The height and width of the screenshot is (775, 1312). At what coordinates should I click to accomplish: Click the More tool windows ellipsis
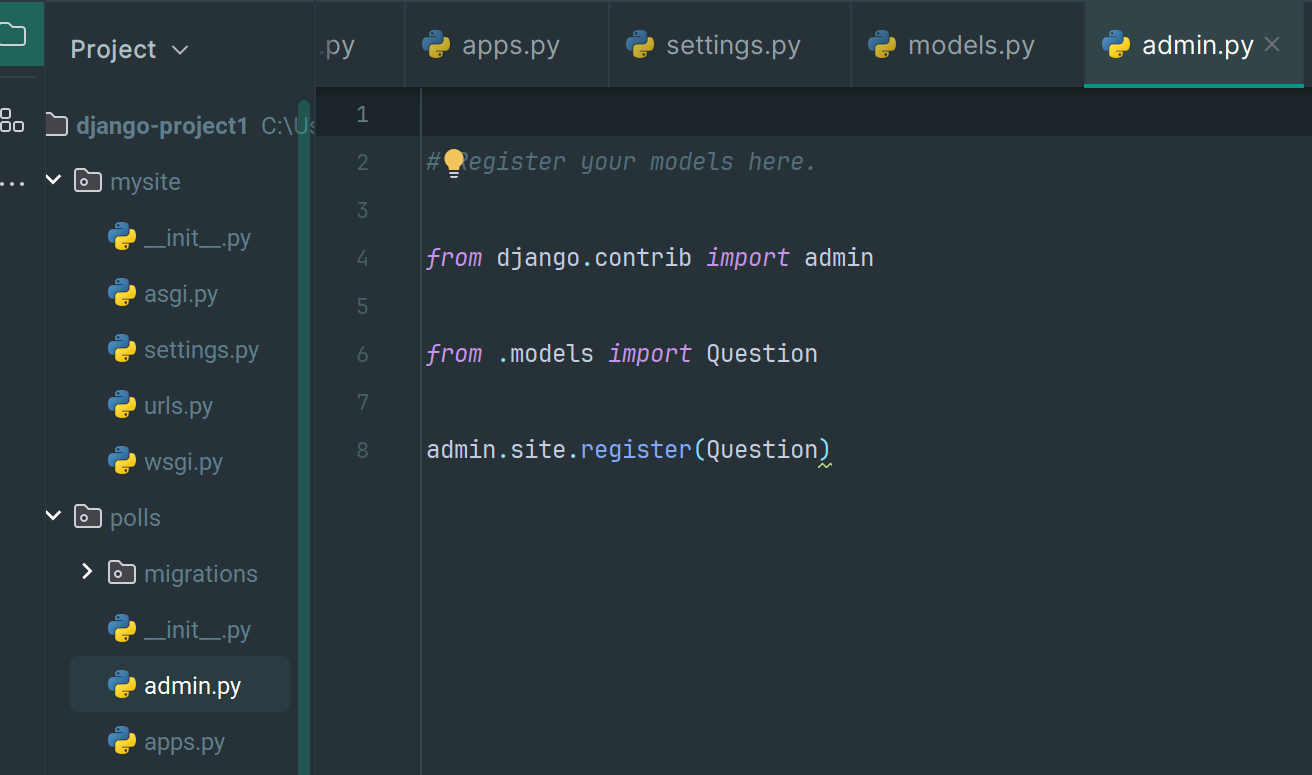click(12, 184)
